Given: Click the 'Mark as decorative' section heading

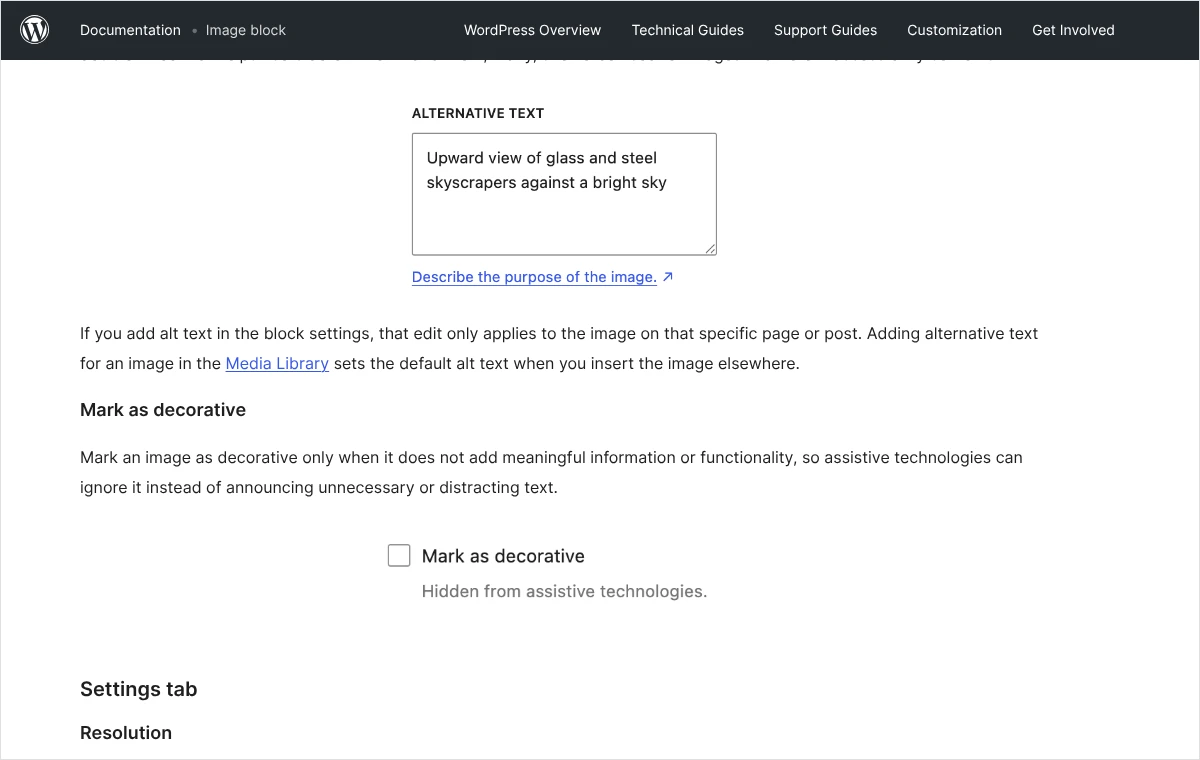Looking at the screenshot, I should 163,410.
